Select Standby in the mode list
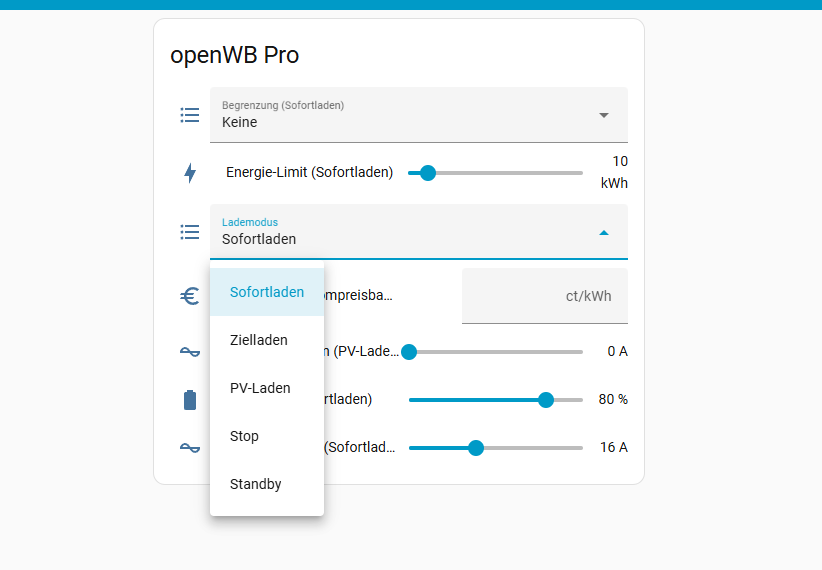 click(267, 484)
